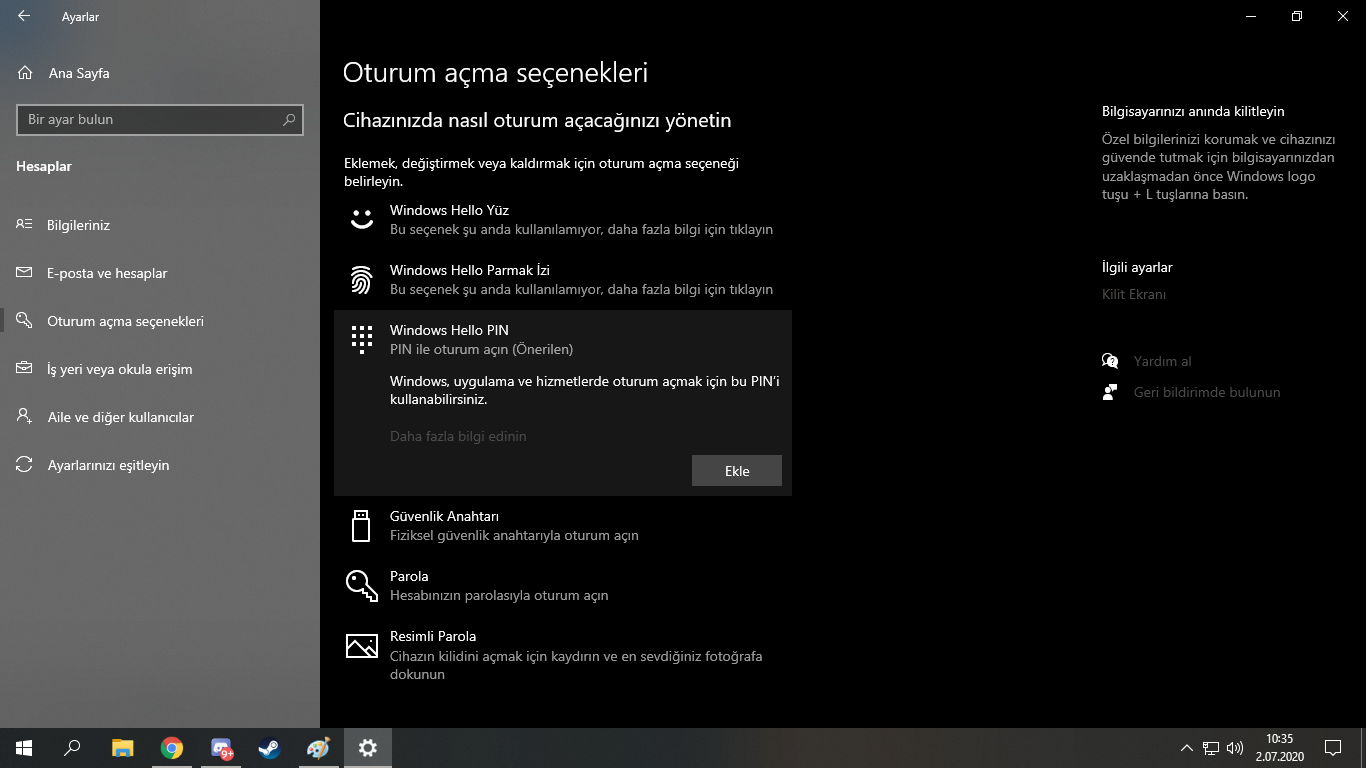Screen dimensions: 1368x772
Task: Click the Ekle button to add PIN
Action: click(x=737, y=471)
